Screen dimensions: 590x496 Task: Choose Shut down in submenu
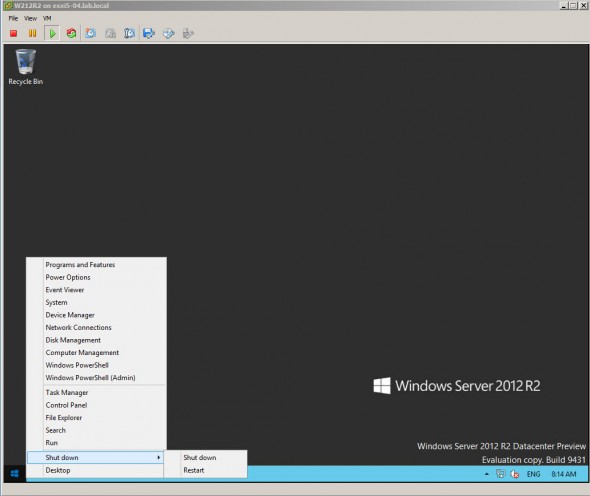point(205,458)
